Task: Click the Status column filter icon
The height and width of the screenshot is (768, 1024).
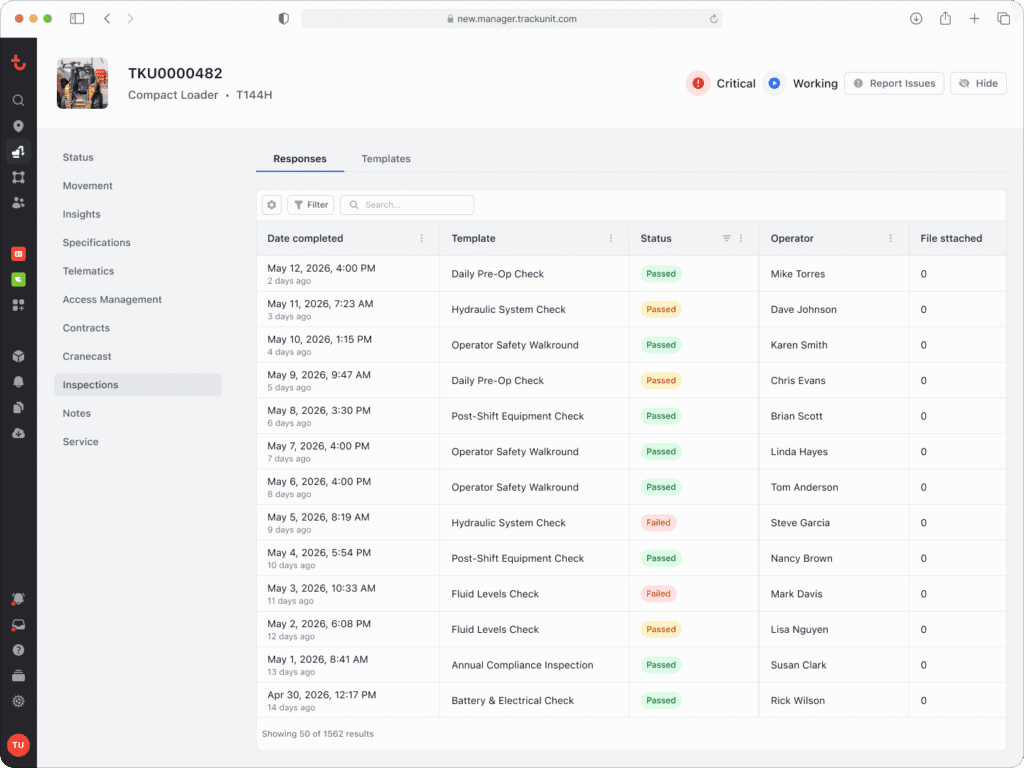Action: click(726, 238)
